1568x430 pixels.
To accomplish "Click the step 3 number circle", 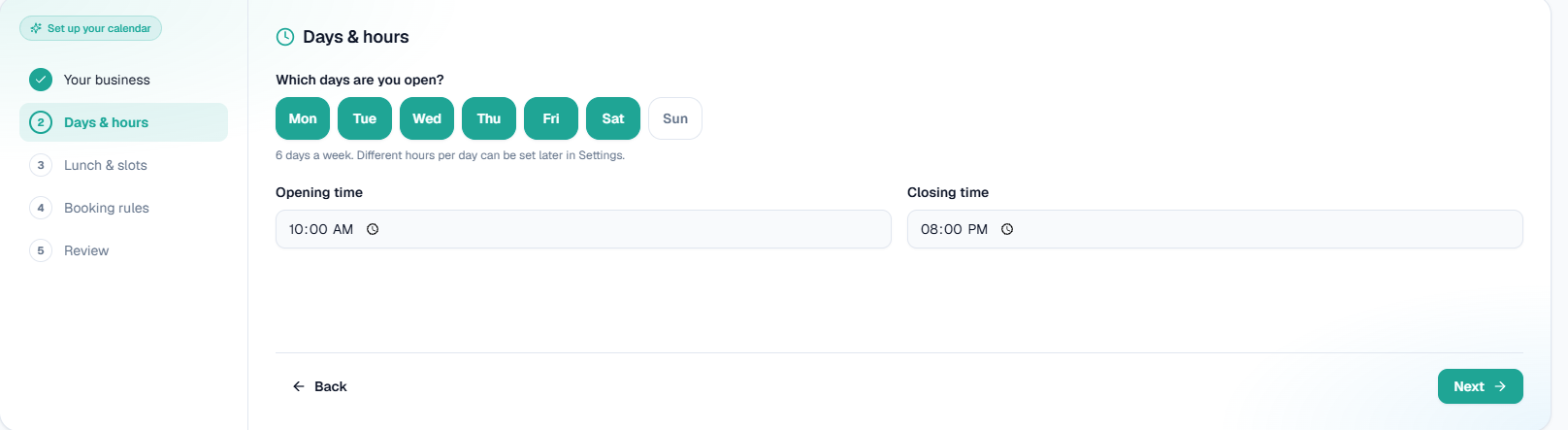I will 40,165.
